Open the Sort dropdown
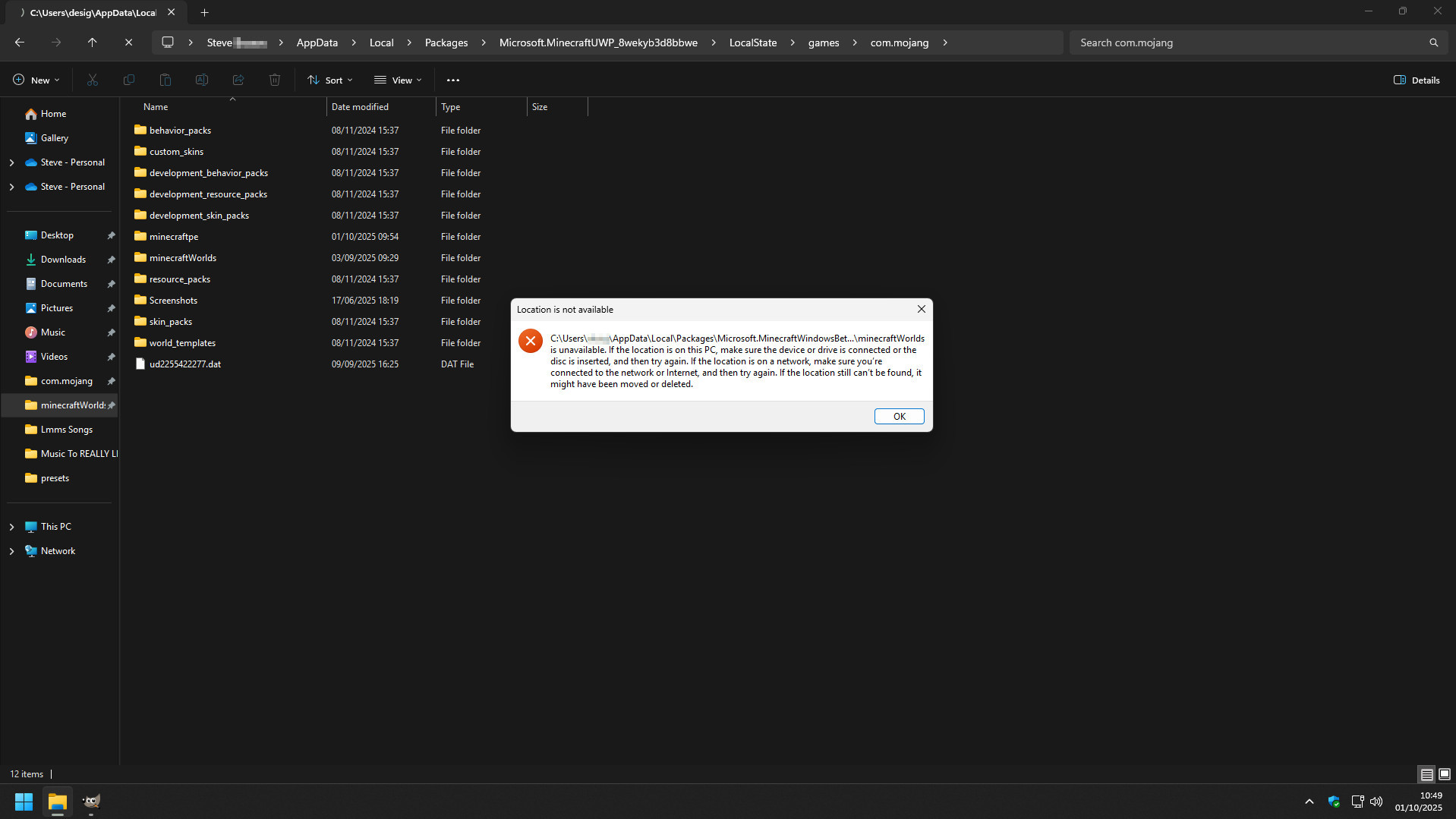1456x819 pixels. tap(330, 80)
